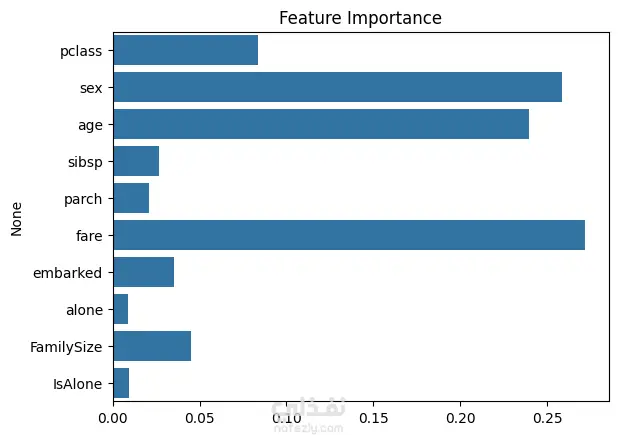This screenshot has width=618, height=435.
Task: Click the fare bar in the chart
Action: point(348,236)
